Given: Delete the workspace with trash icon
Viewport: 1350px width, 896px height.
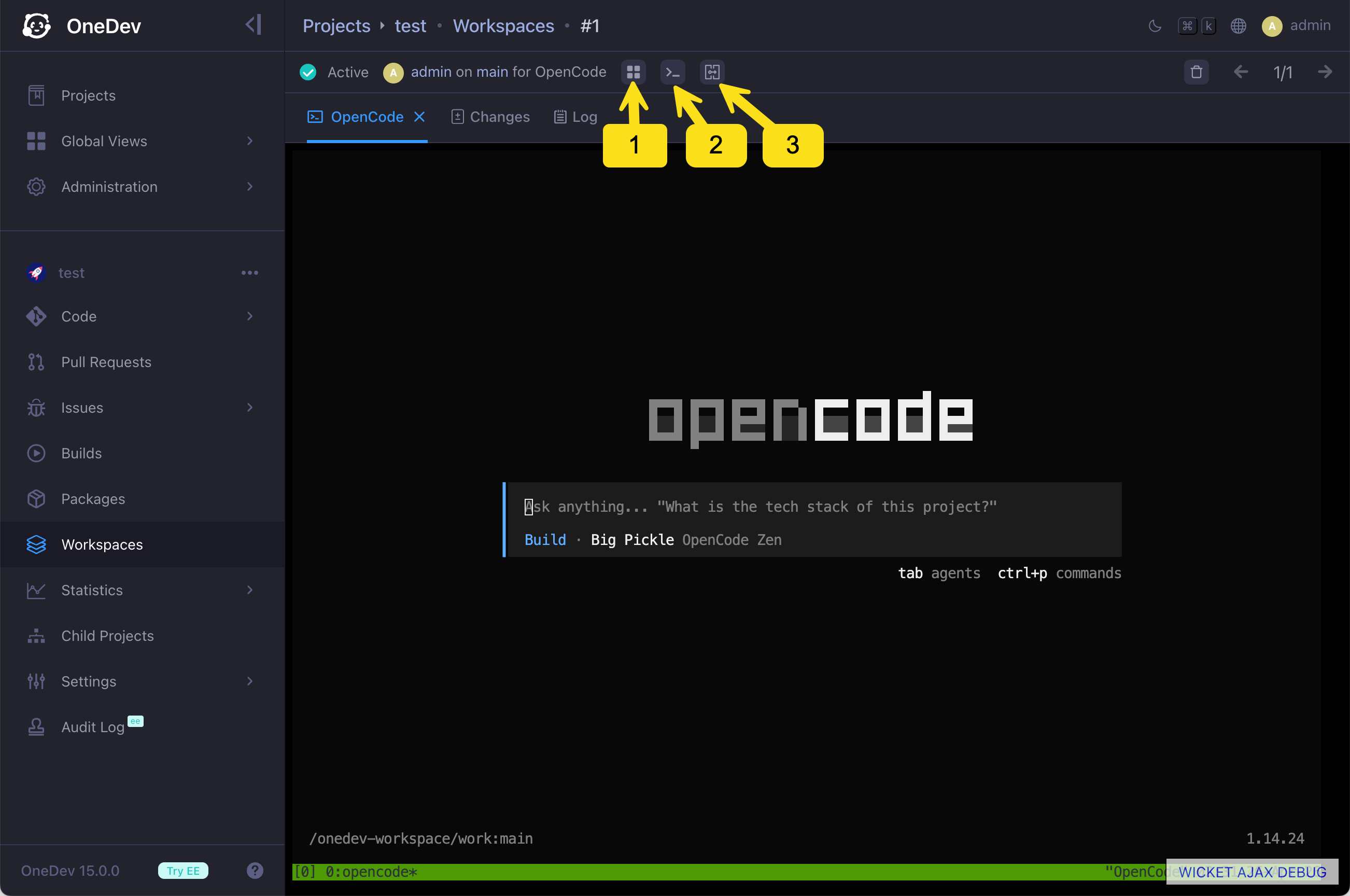Looking at the screenshot, I should pos(1197,72).
